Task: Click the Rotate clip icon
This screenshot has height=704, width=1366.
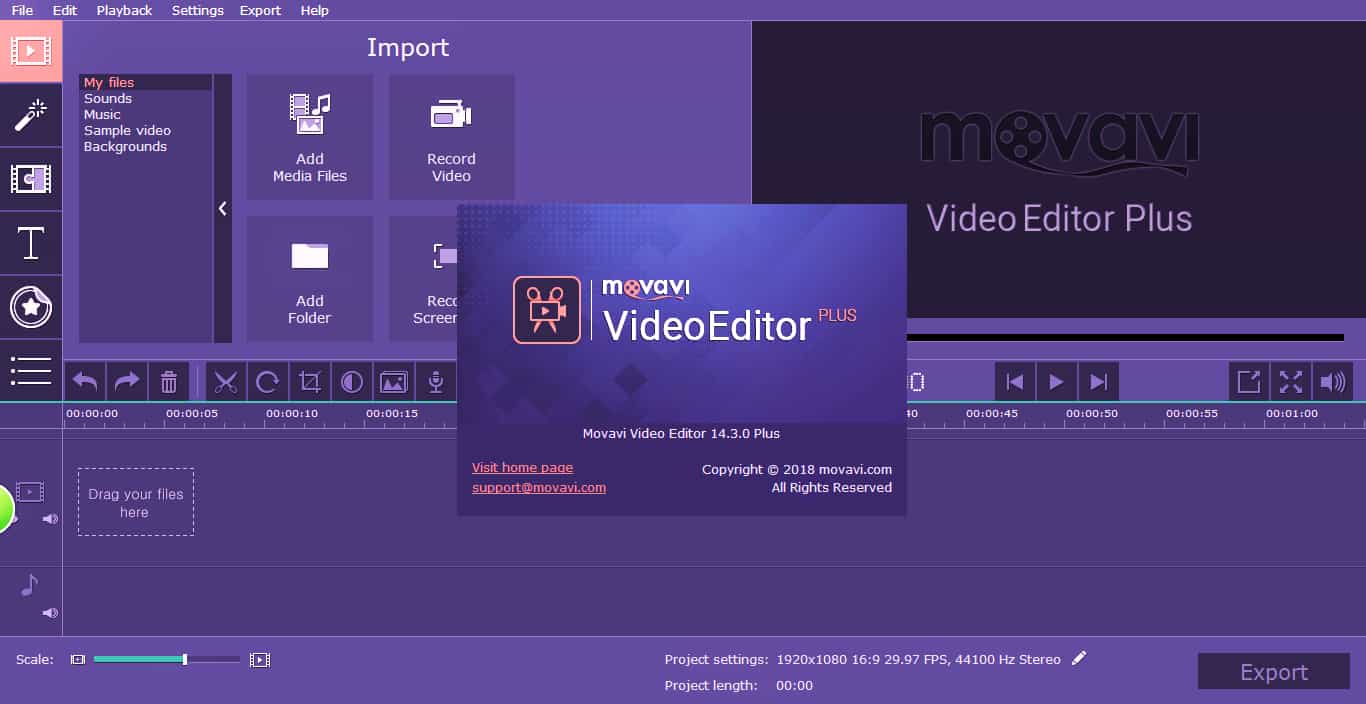Action: pyautogui.click(x=268, y=382)
